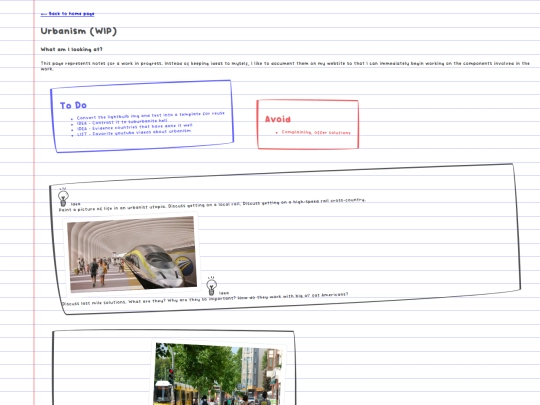Click the 'To Do' heading in the blue box
This screenshot has height=405, width=540.
[x=73, y=105]
